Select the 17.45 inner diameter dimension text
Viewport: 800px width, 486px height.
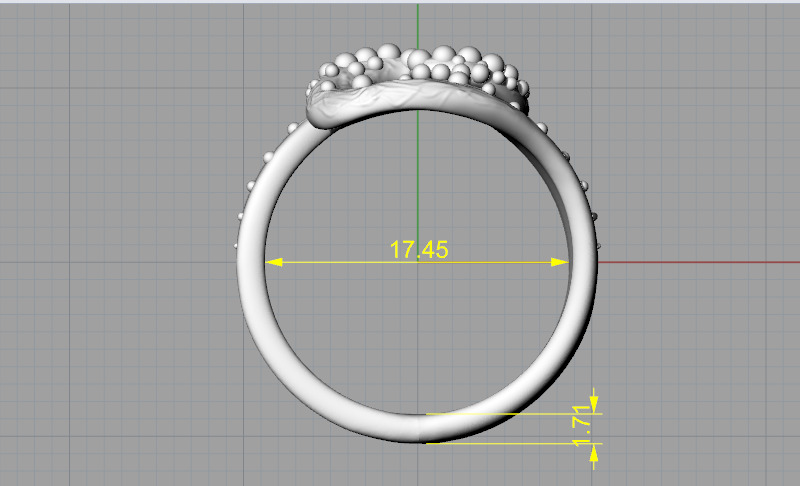pyautogui.click(x=419, y=249)
